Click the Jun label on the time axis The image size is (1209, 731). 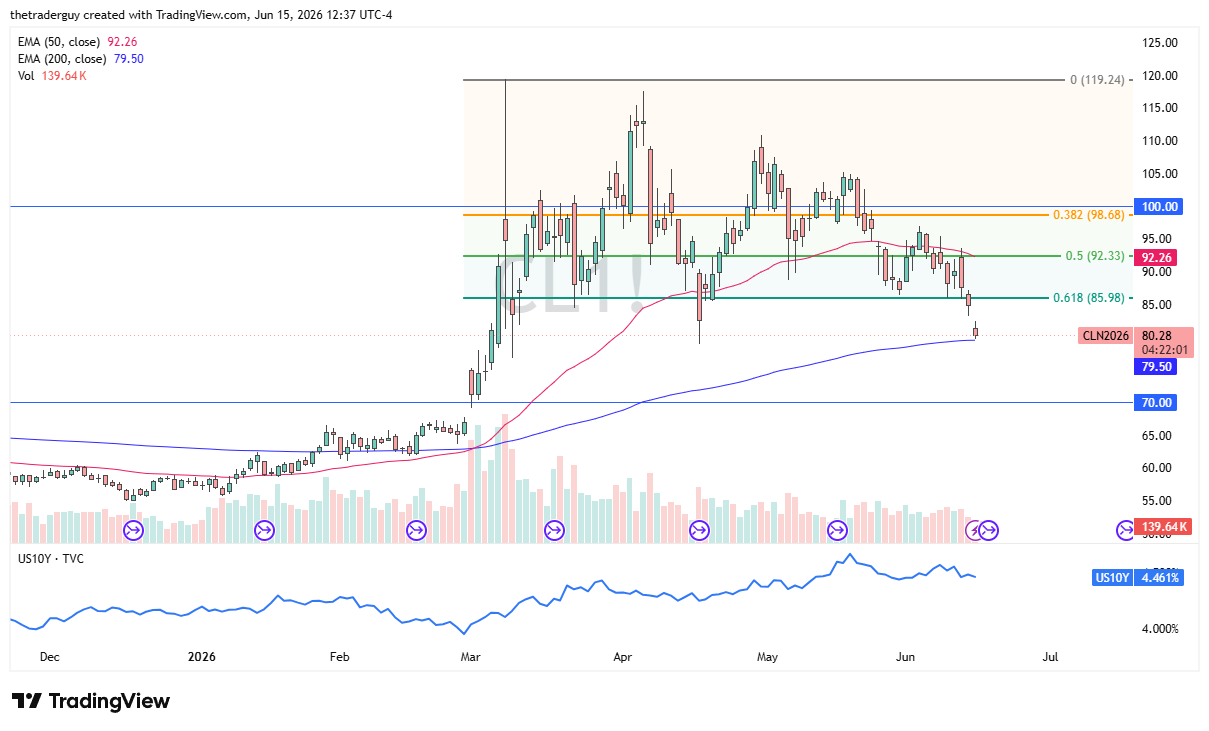905,657
